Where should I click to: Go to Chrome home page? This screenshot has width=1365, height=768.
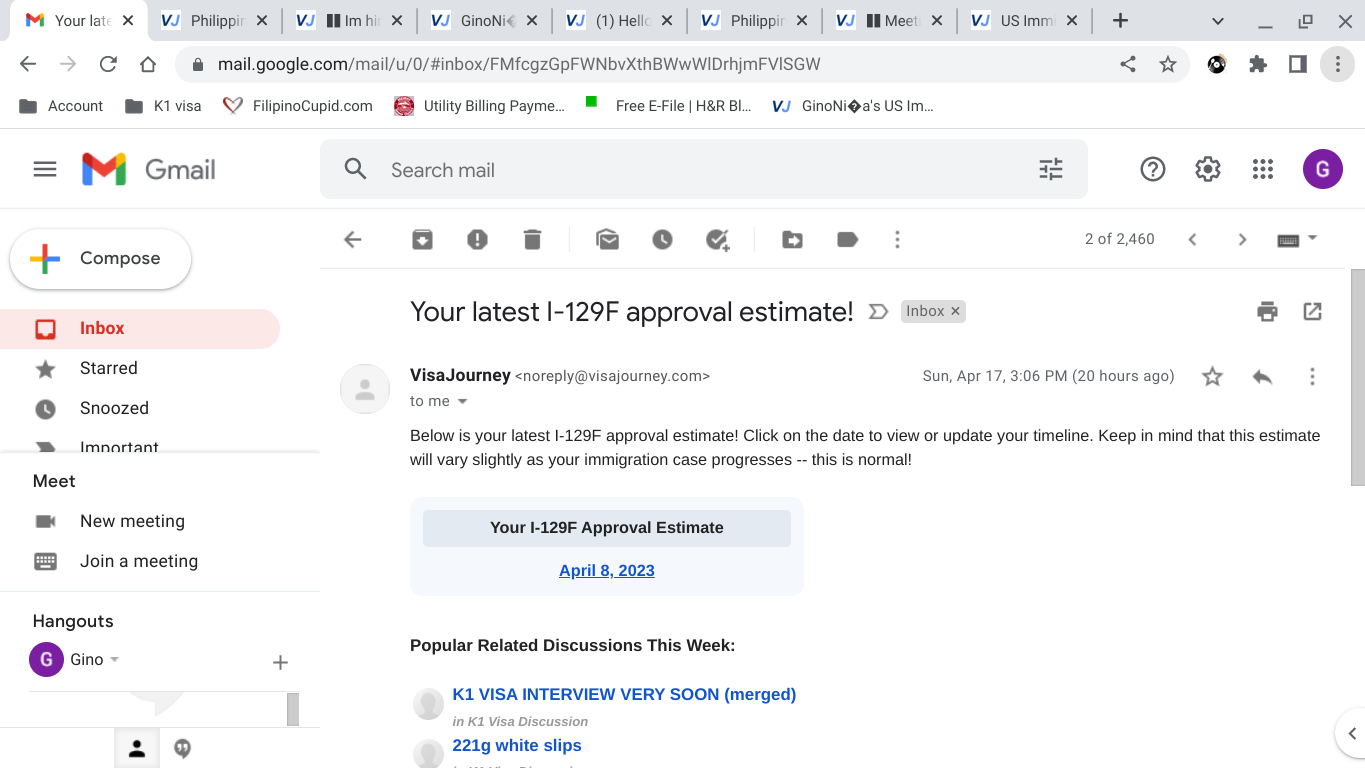148,64
